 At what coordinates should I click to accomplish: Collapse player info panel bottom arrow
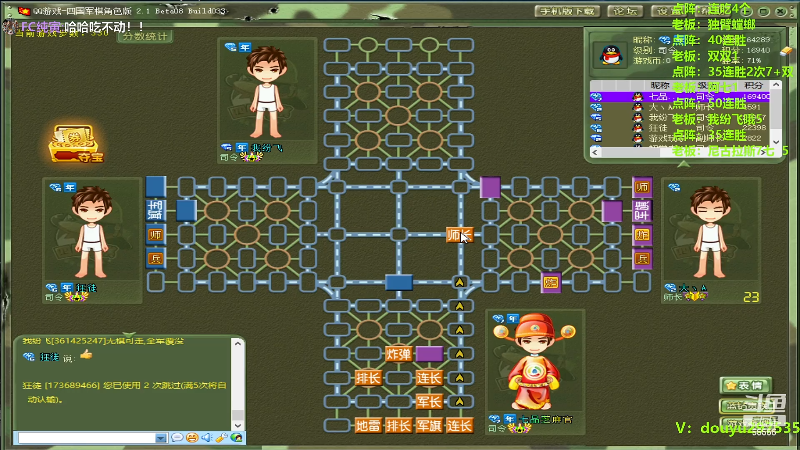tap(684, 164)
